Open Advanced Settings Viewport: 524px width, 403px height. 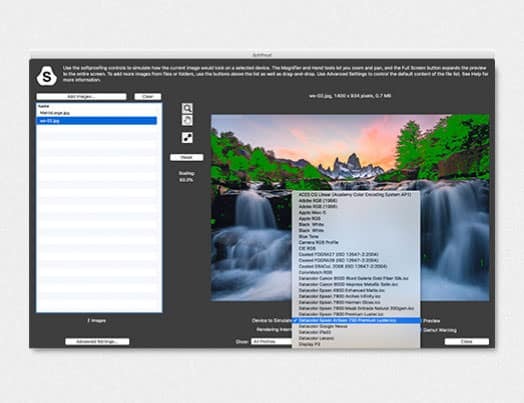point(97,342)
